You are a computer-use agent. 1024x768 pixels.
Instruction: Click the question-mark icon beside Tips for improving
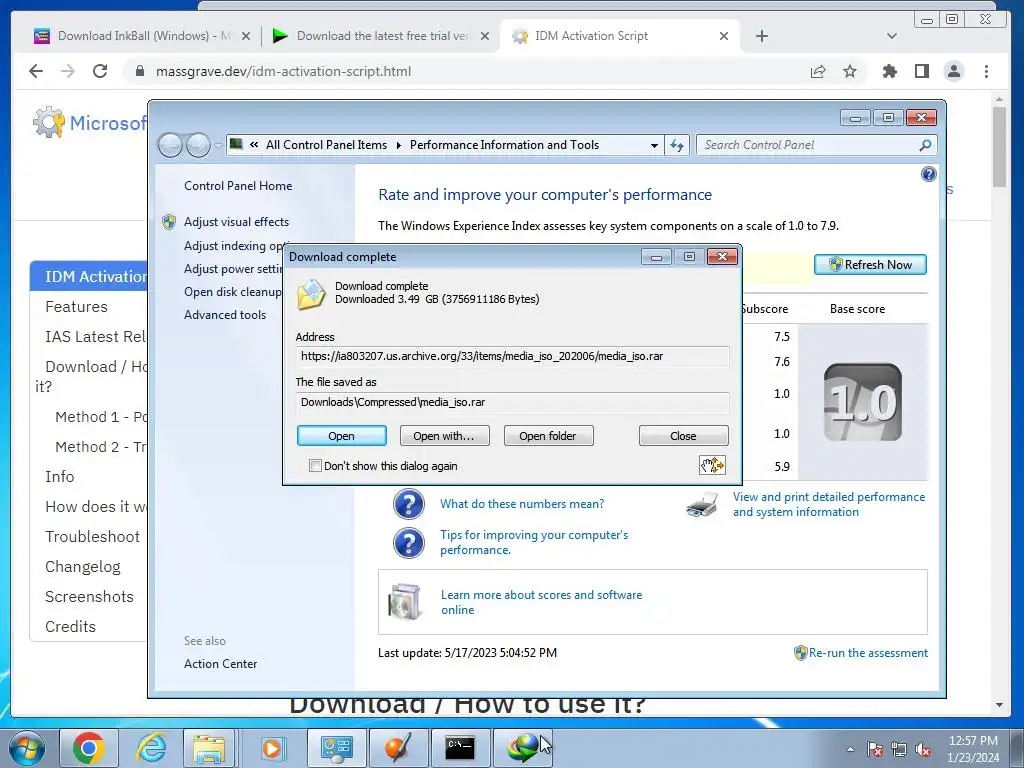click(x=409, y=543)
